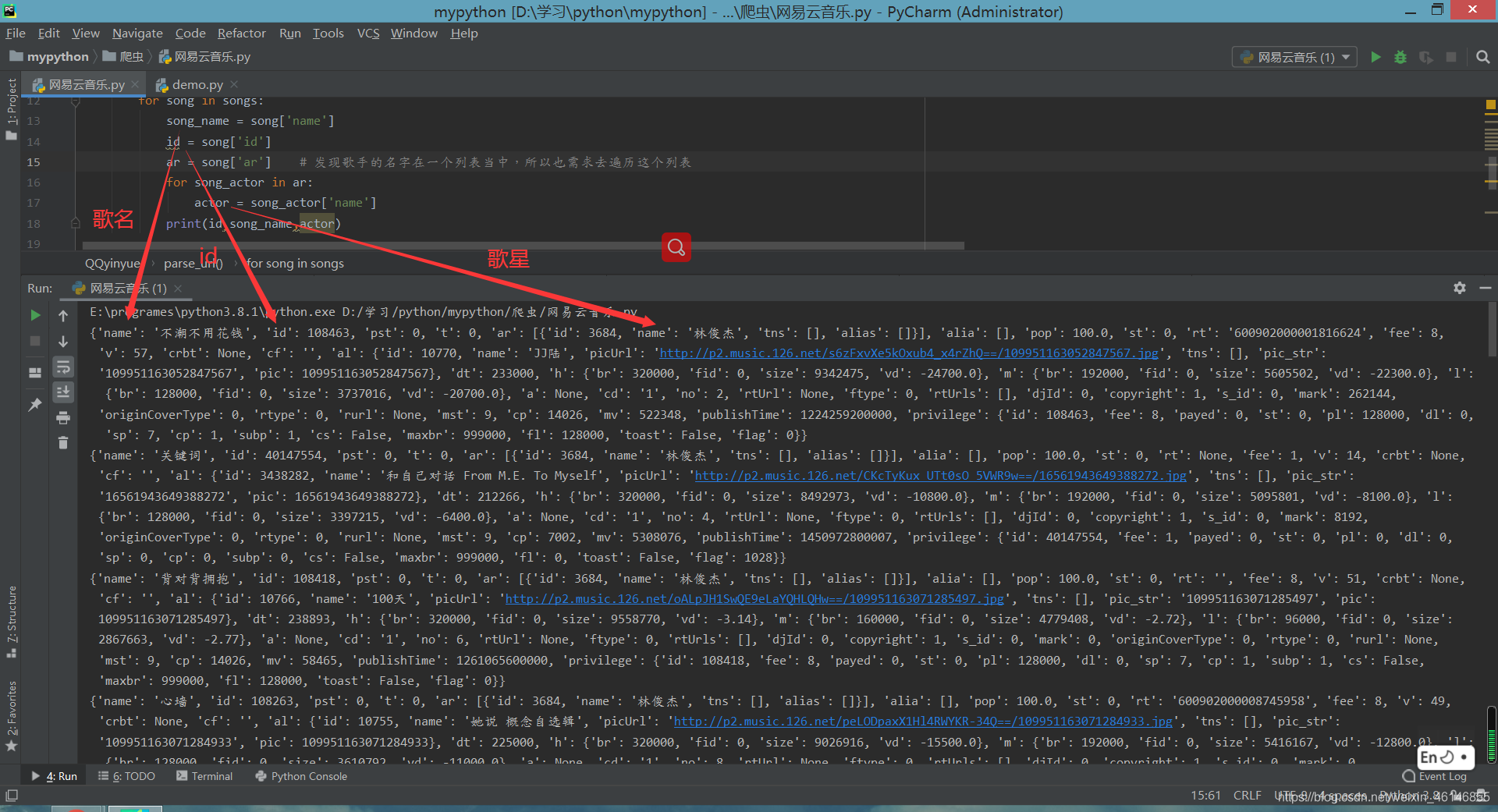Click the CRLF line separator indicator

point(1247,796)
